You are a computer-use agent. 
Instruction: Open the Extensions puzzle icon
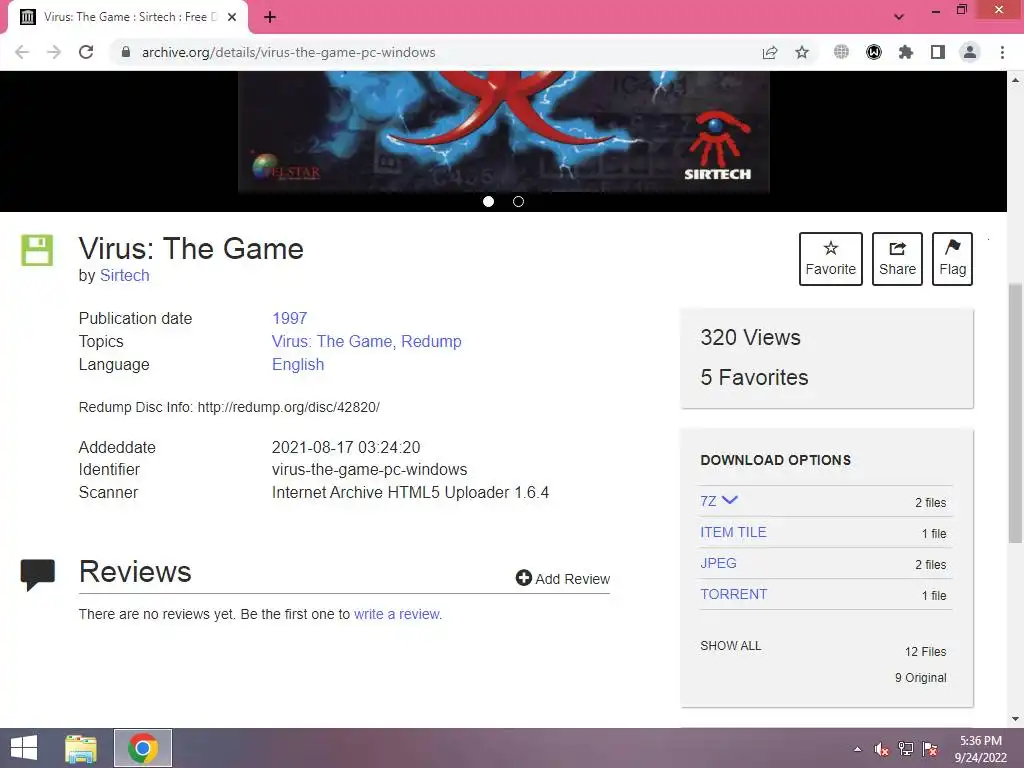[906, 52]
